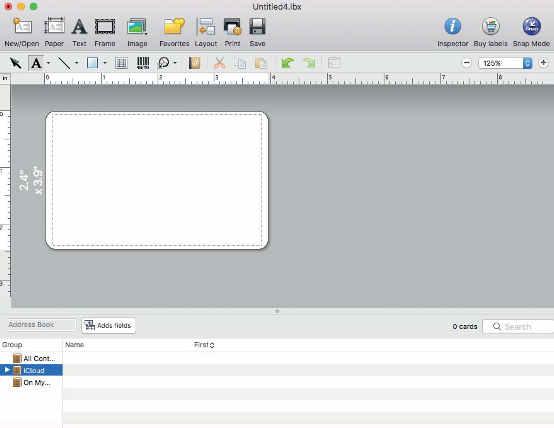Insert a table object
554x428 pixels.
click(x=121, y=63)
